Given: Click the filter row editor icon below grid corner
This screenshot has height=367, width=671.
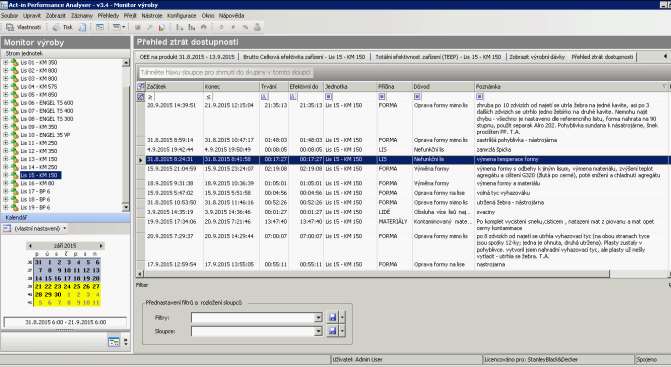Looking at the screenshot, I should (141, 97).
